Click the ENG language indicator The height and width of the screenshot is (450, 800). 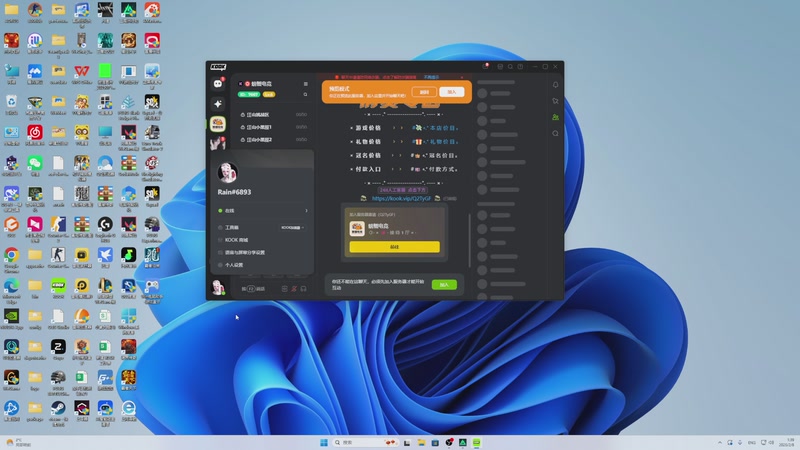point(752,442)
